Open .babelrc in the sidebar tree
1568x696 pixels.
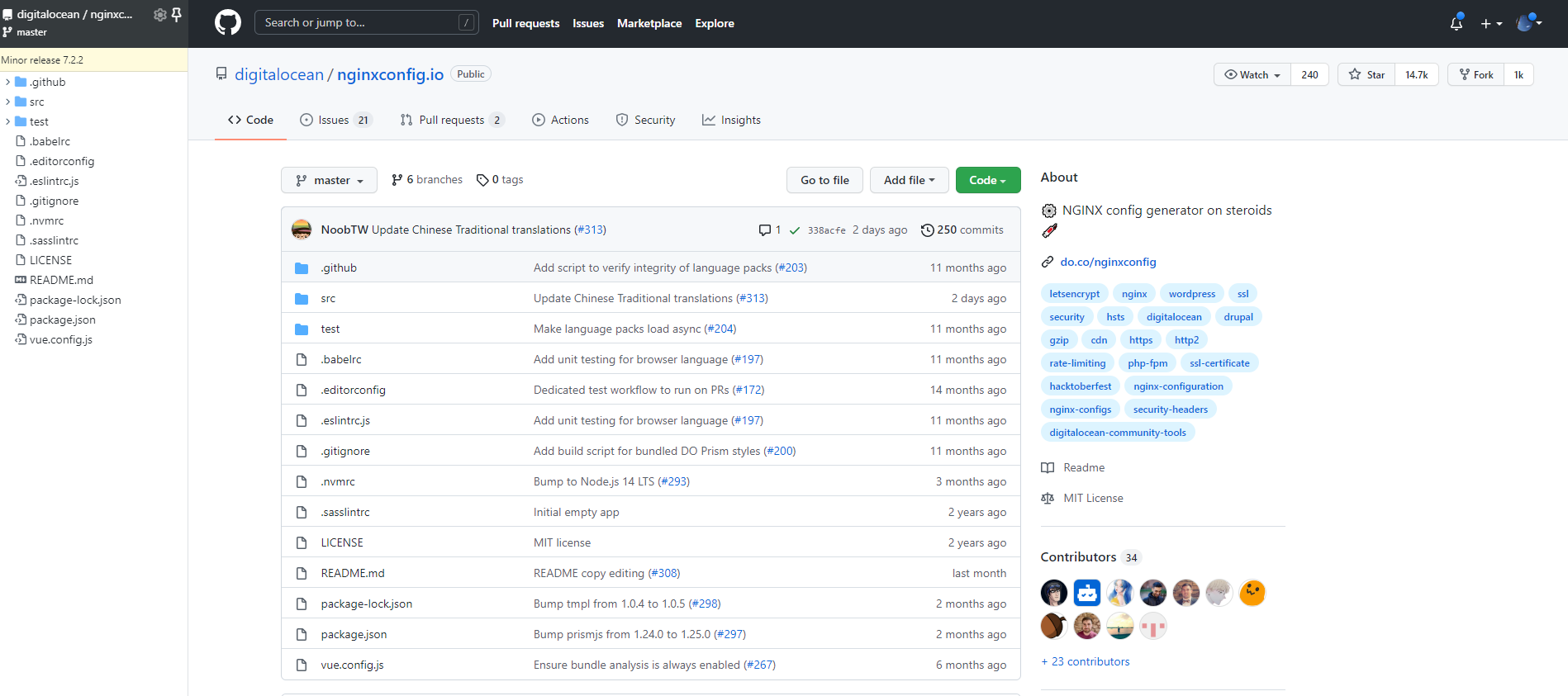pyautogui.click(x=50, y=141)
